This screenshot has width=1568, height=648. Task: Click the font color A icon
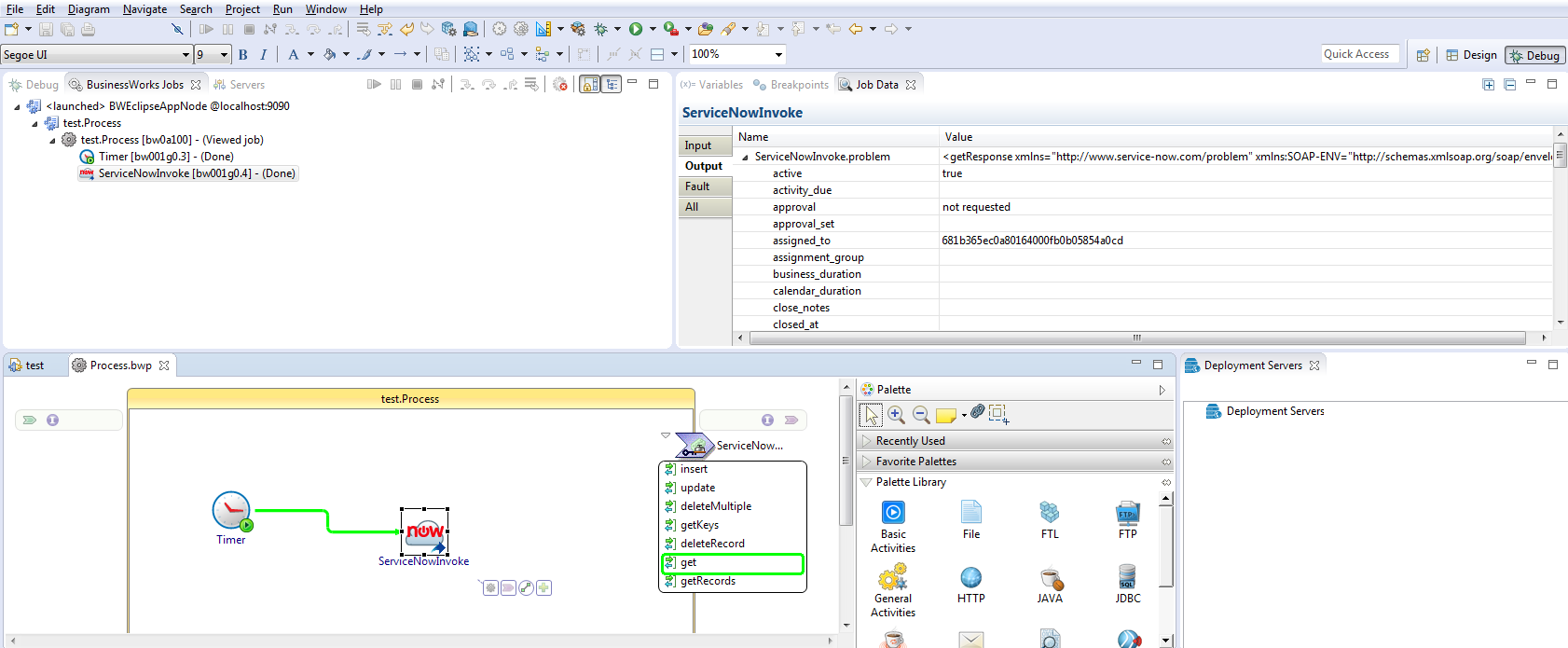(x=294, y=55)
